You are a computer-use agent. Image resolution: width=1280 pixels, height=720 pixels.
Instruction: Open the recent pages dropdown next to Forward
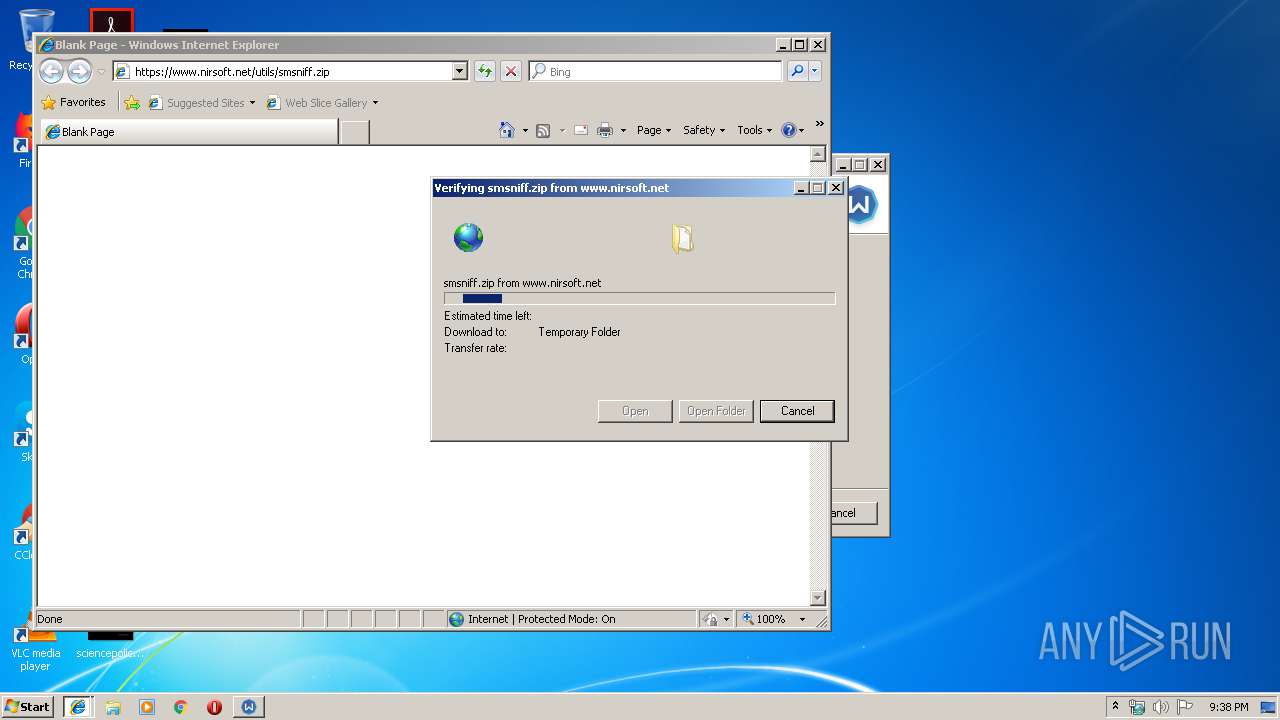[101, 72]
